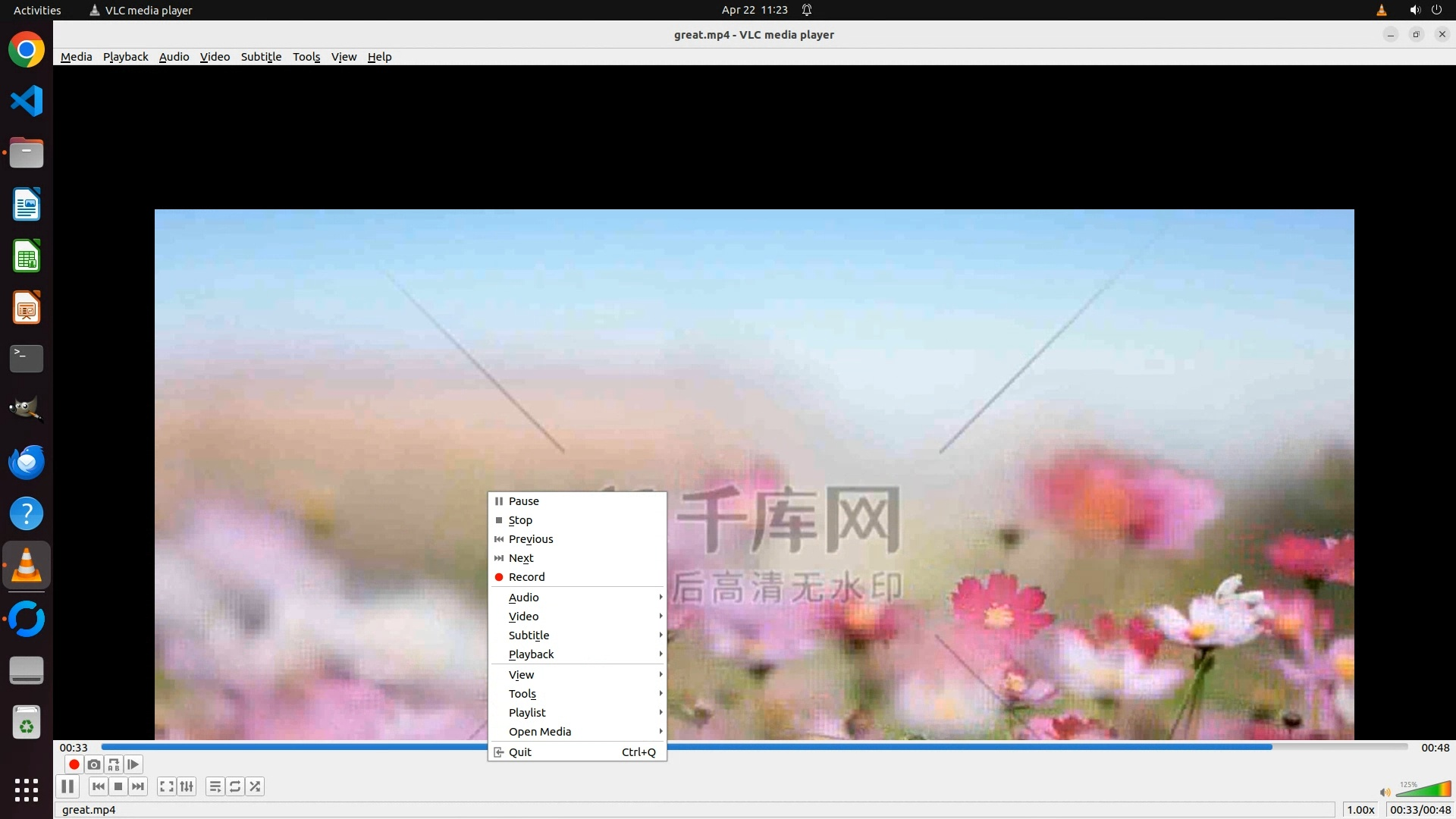1456x819 pixels.
Task: Toggle random shuffle playback button
Action: [255, 786]
